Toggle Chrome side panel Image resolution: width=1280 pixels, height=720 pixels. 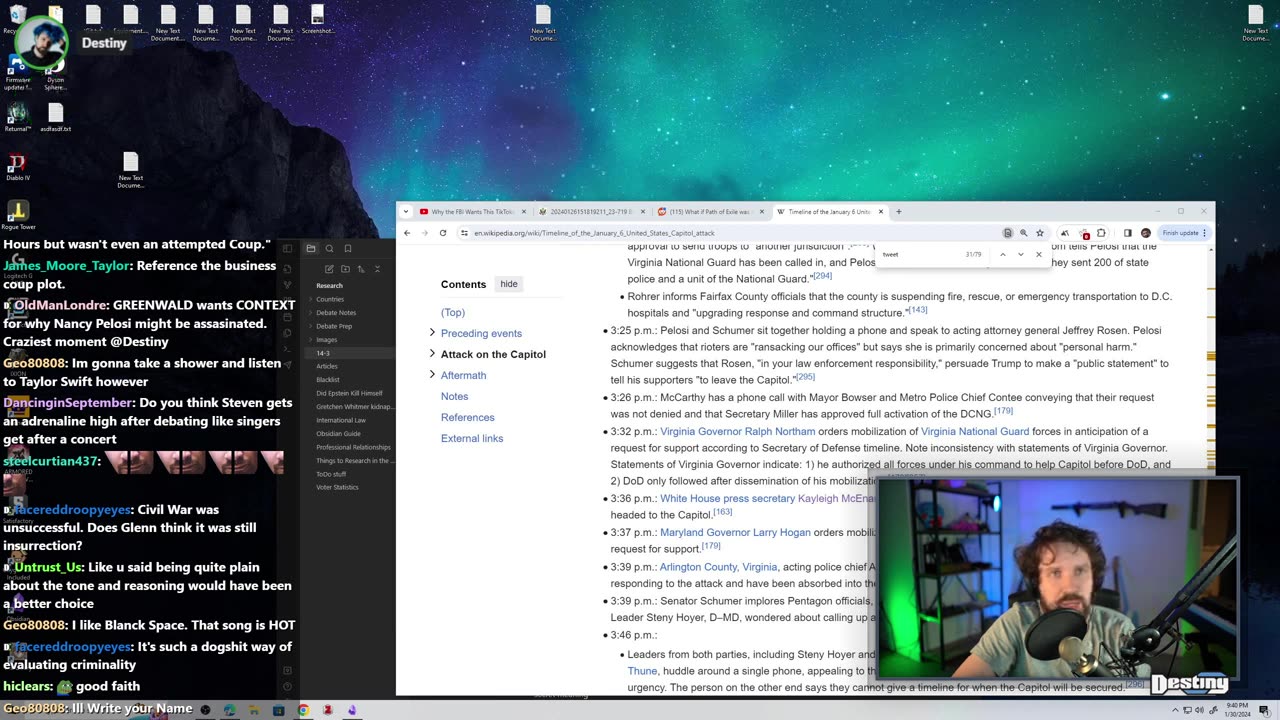tap(1127, 233)
